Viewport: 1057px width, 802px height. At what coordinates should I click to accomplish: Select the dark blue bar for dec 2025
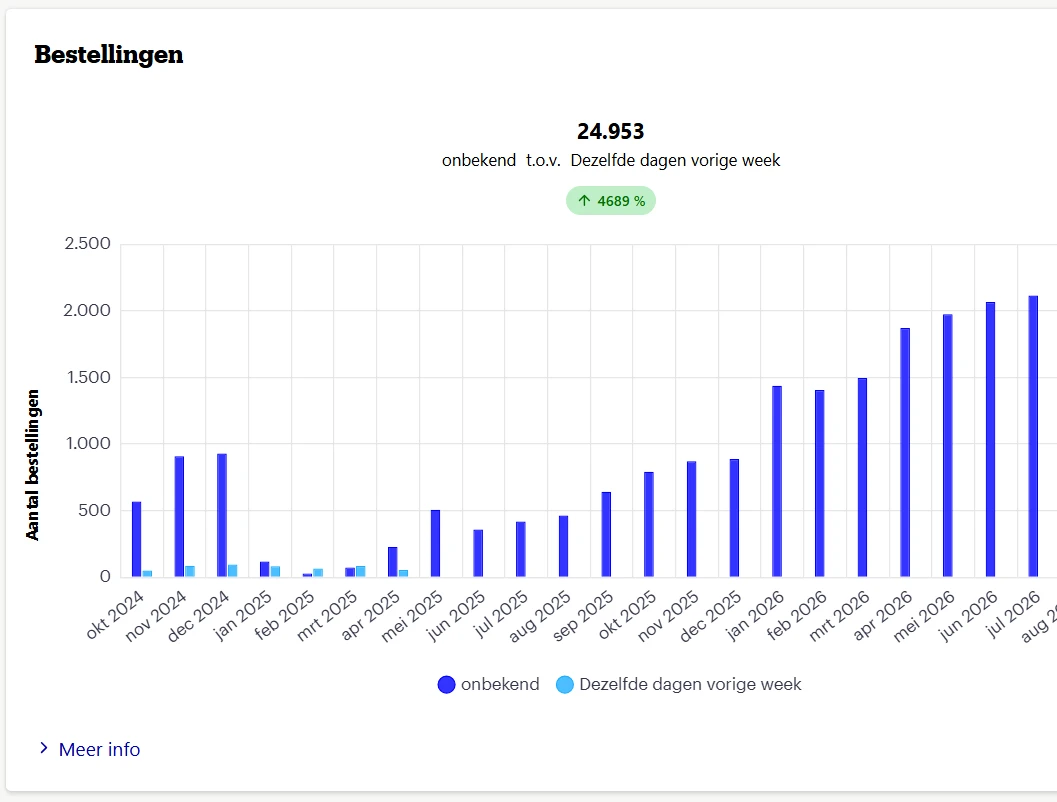[734, 518]
